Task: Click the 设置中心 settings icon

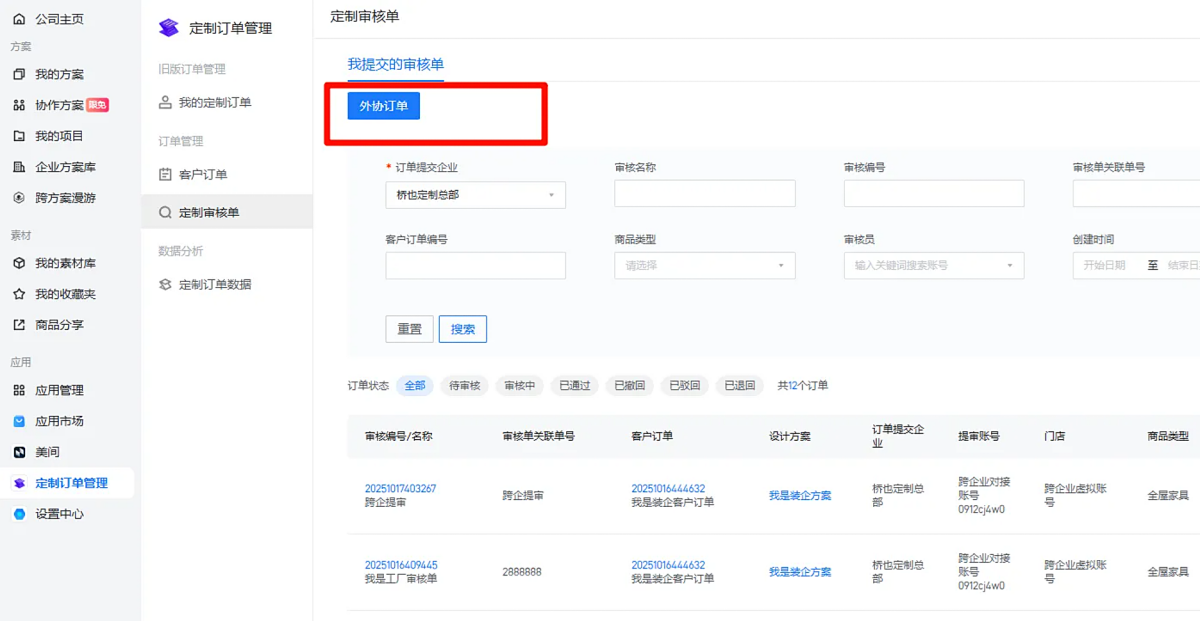Action: 19,514
